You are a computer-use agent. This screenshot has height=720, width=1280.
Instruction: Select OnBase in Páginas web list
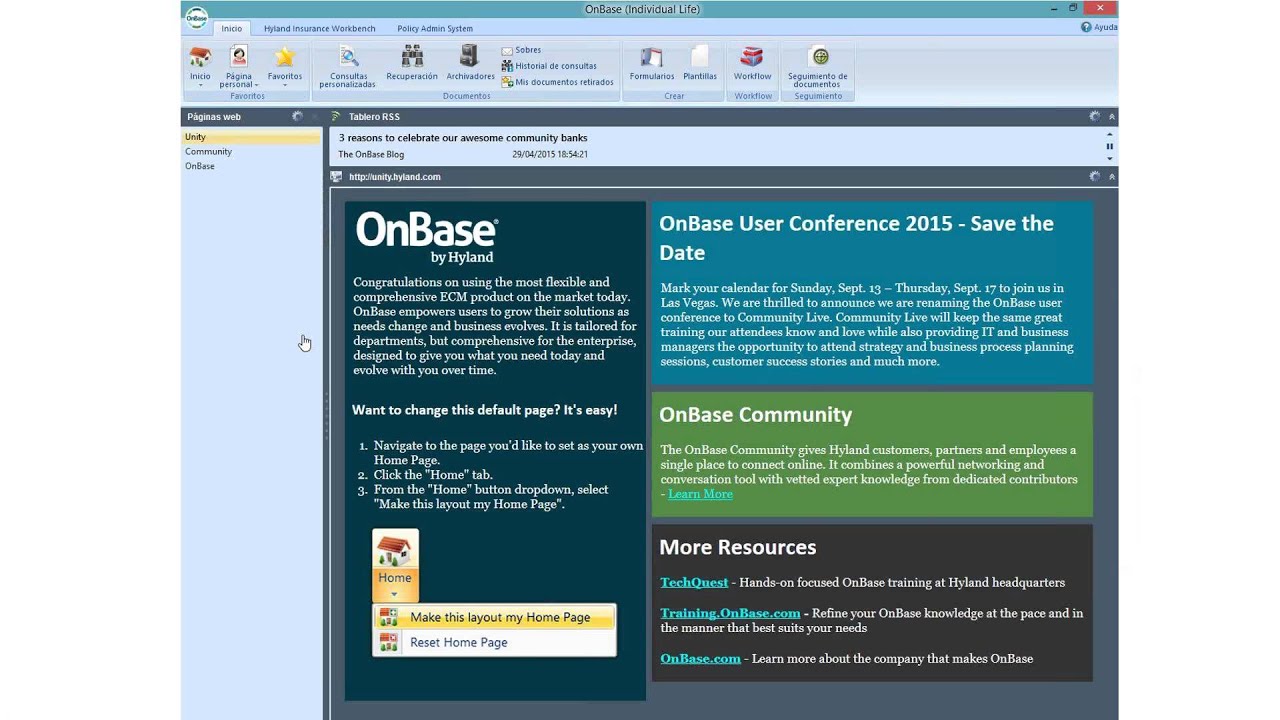[x=251, y=166]
